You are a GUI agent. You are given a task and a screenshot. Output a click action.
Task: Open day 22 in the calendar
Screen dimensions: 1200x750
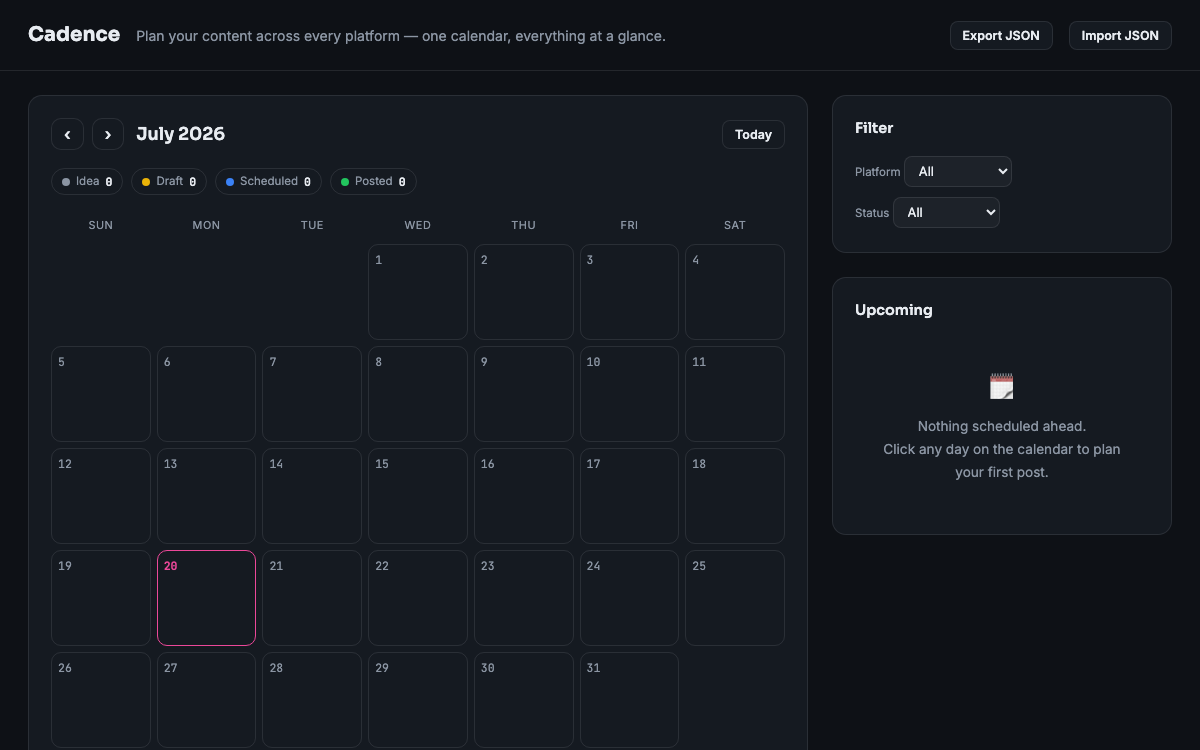pos(418,598)
